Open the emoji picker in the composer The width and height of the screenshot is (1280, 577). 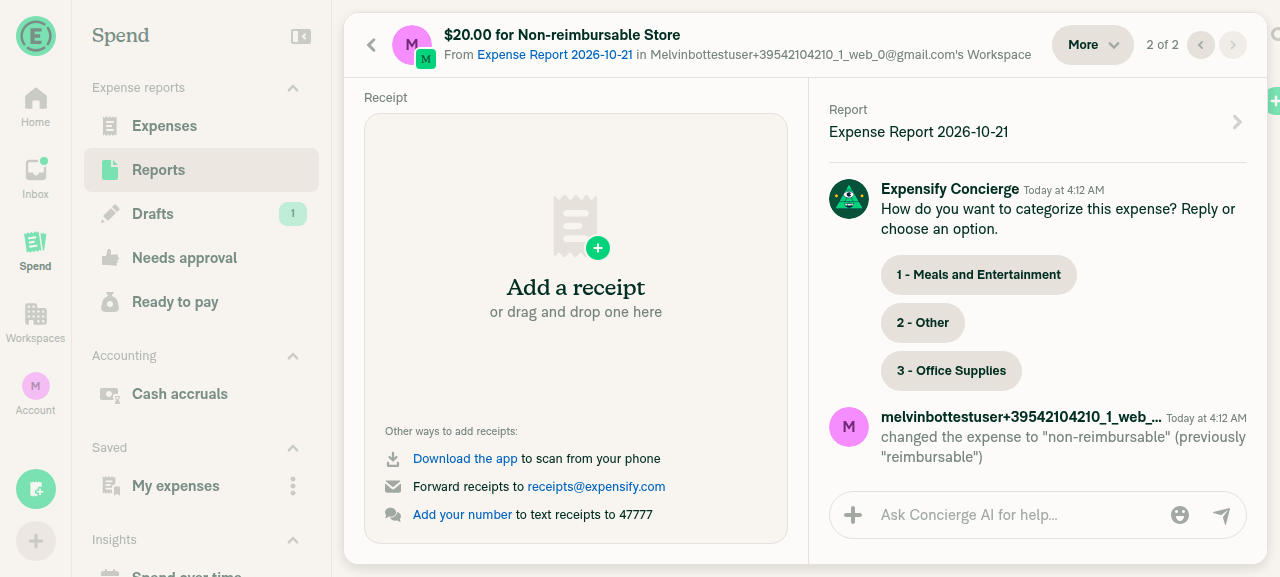pyautogui.click(x=1180, y=515)
